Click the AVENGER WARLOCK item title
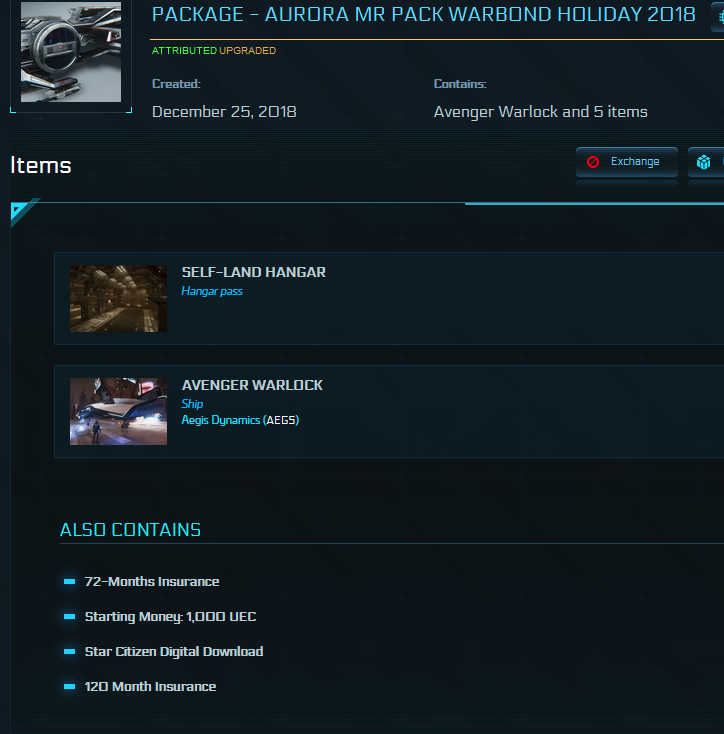 252,385
